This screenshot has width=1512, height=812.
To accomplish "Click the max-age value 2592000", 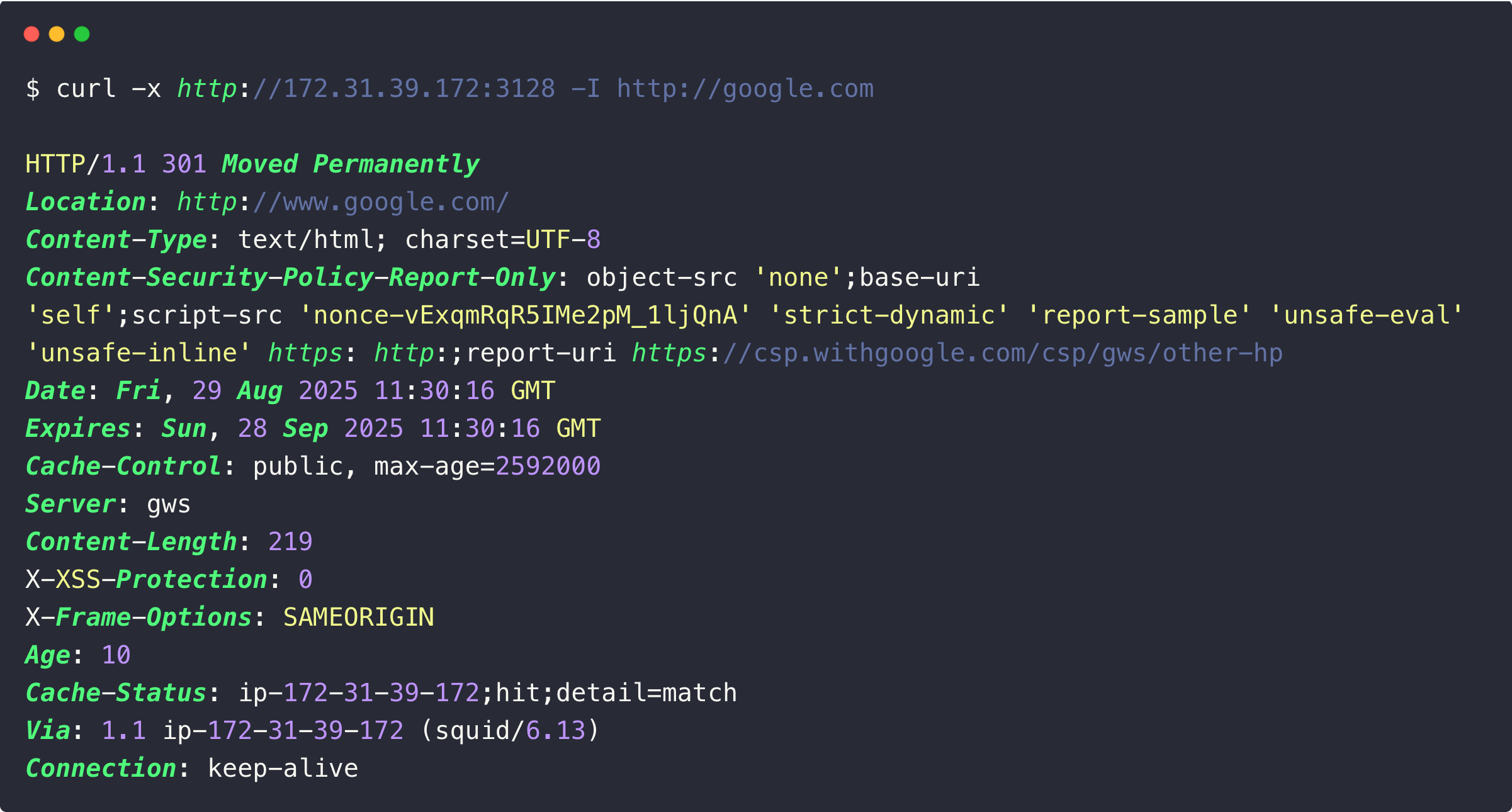I will (548, 466).
